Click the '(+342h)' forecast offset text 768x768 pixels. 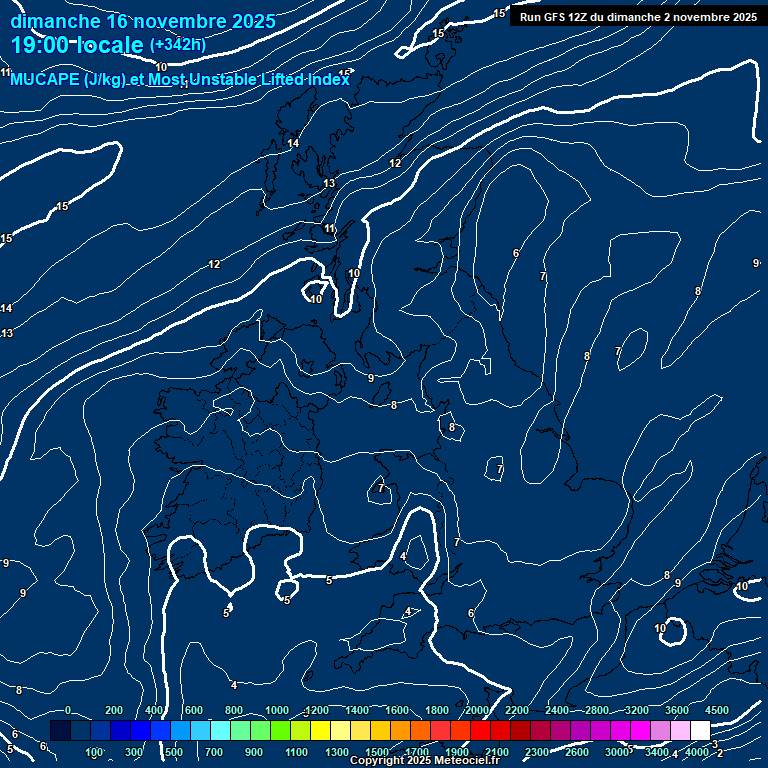pyautogui.click(x=178, y=45)
